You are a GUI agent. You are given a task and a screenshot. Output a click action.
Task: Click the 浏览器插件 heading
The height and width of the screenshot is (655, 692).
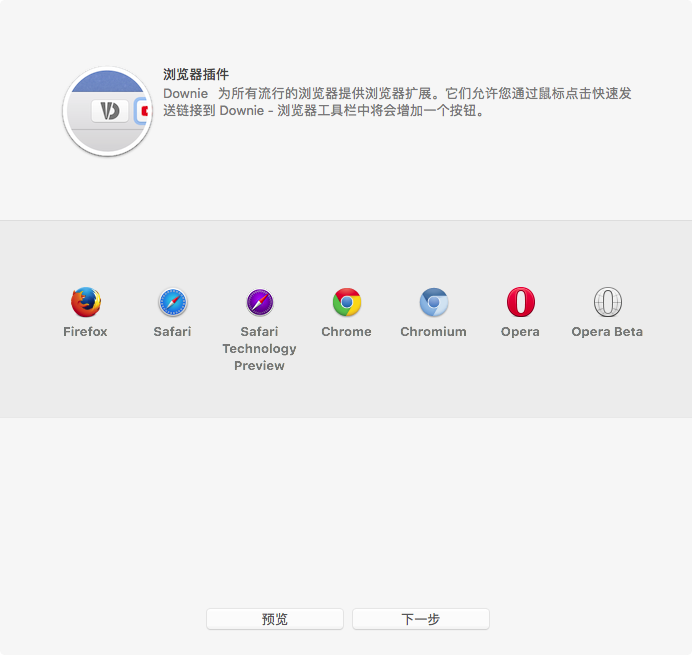(x=196, y=74)
